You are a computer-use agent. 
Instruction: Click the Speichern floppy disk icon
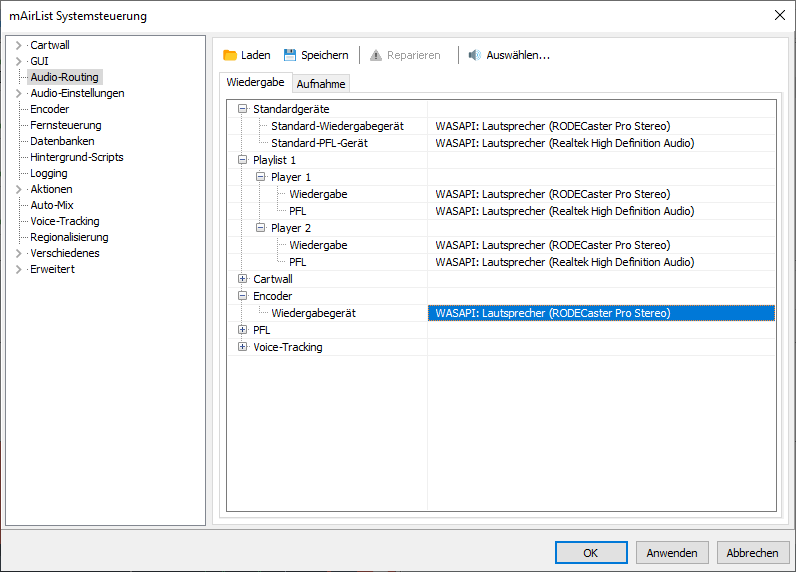click(x=290, y=55)
